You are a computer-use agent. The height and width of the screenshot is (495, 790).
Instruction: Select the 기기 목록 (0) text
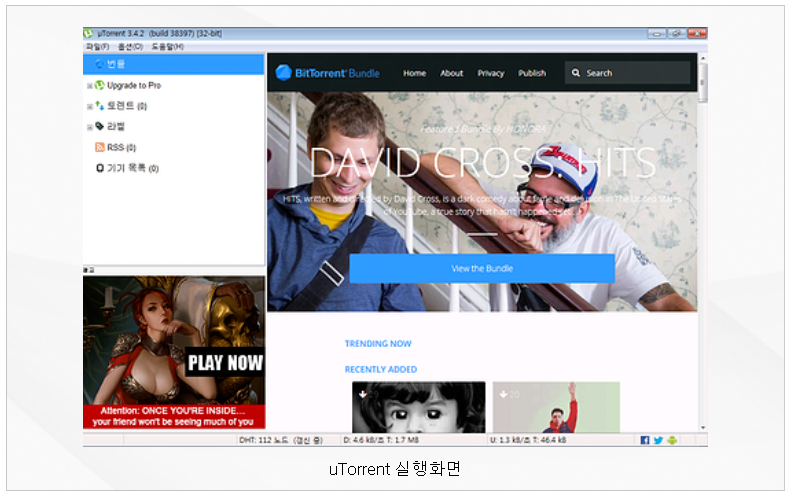point(133,168)
